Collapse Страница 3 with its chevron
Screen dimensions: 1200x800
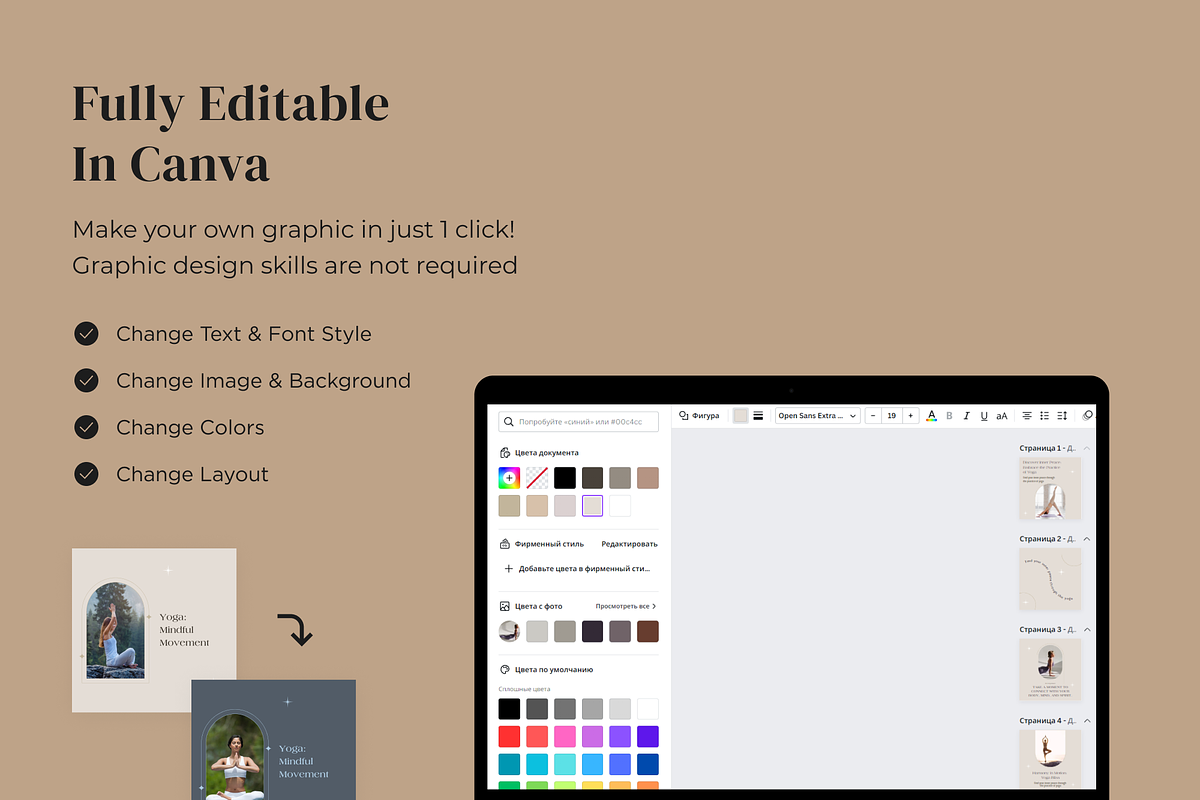[x=1087, y=630]
